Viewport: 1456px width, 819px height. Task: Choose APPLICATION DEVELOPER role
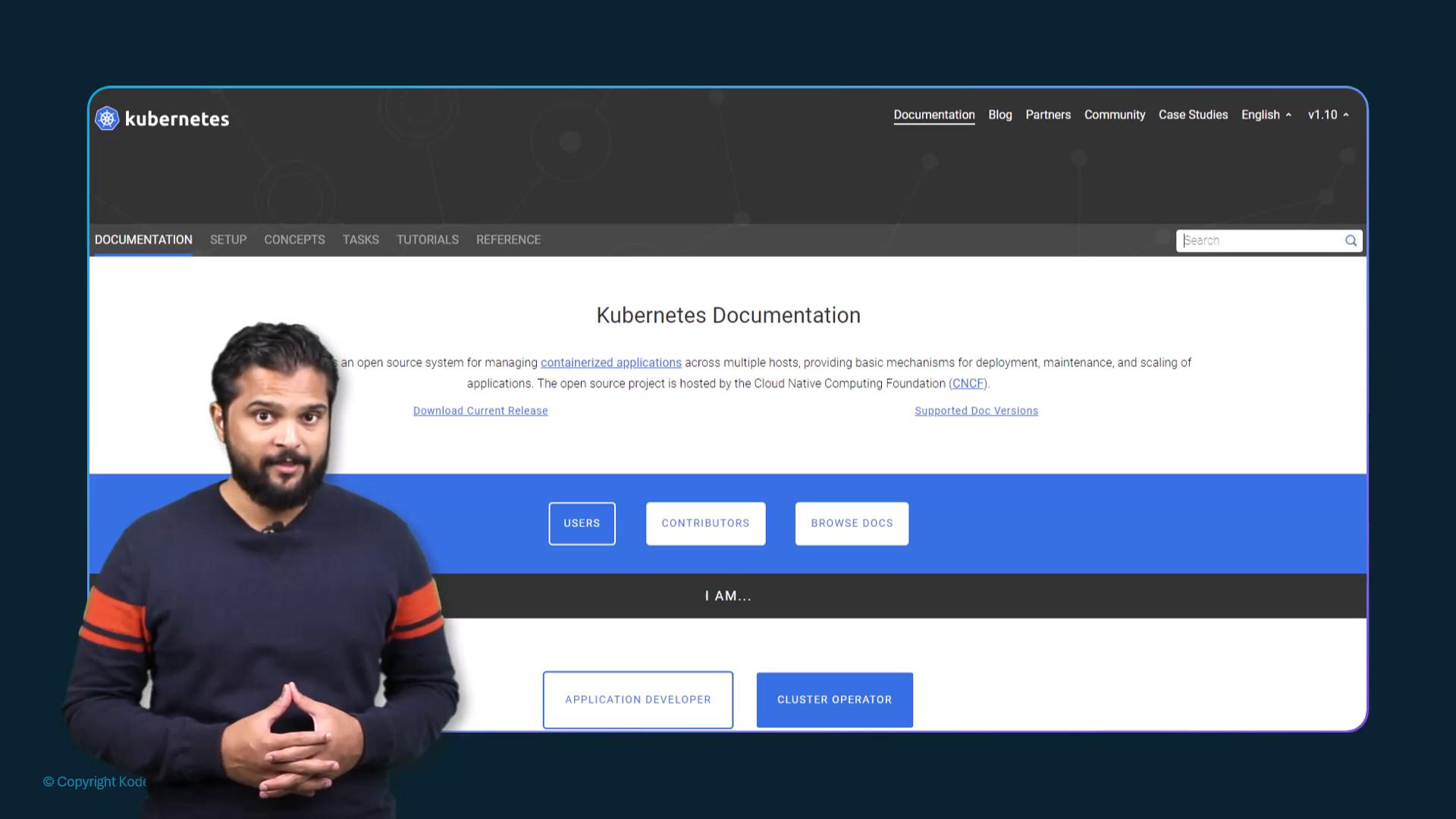point(638,700)
